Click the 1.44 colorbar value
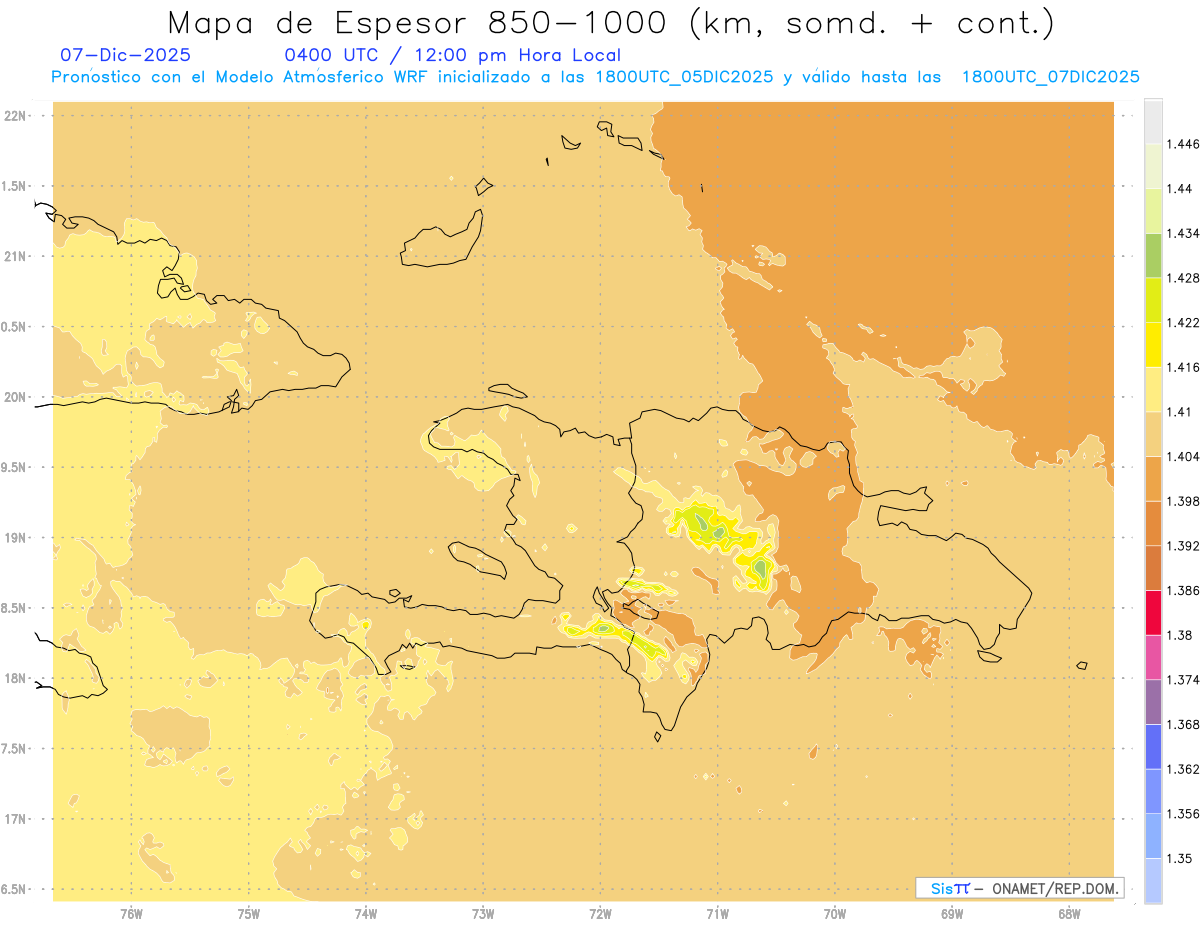The image size is (1200, 927). [x=1180, y=189]
